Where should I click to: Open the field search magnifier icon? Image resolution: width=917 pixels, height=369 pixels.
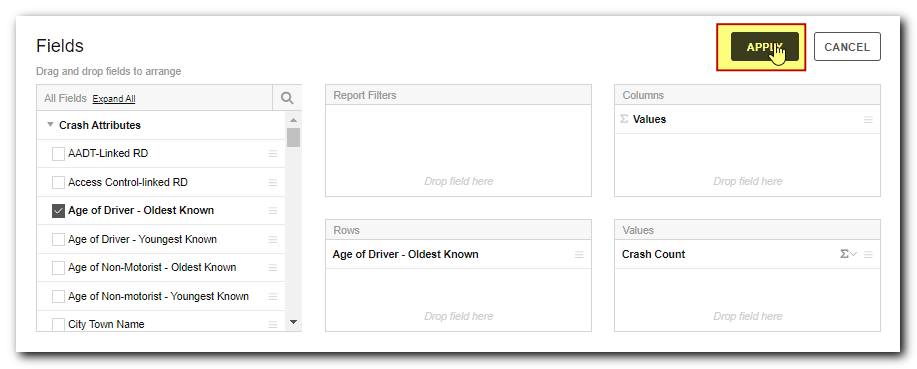pos(287,98)
